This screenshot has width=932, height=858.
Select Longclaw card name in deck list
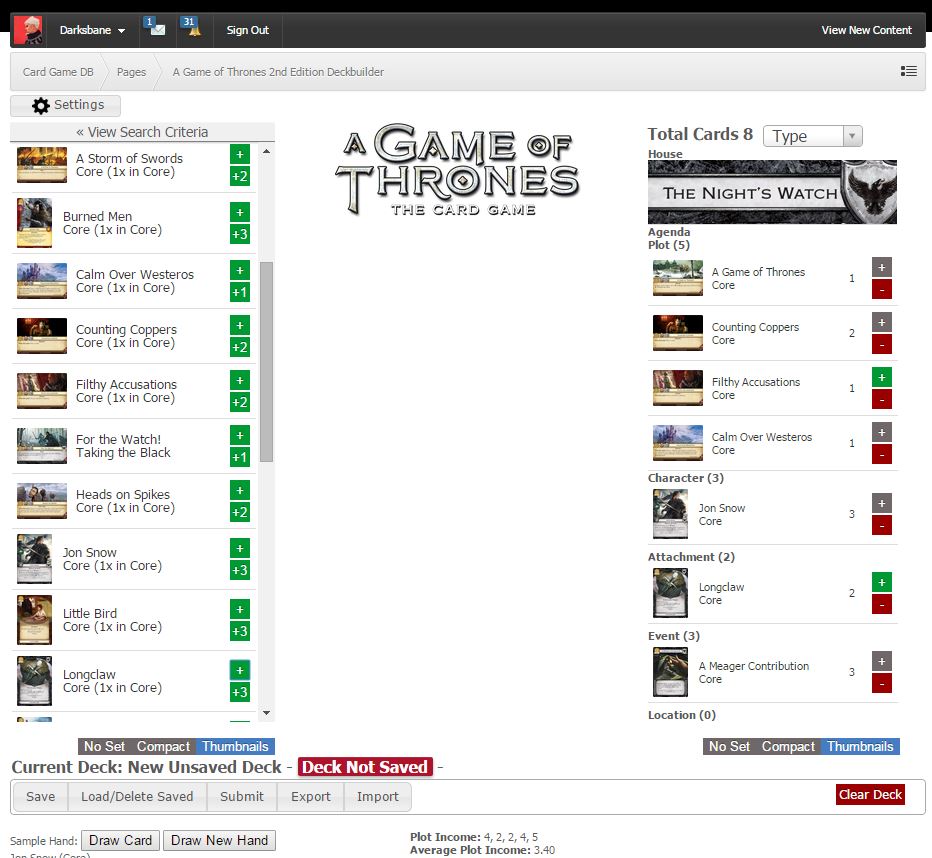point(722,587)
